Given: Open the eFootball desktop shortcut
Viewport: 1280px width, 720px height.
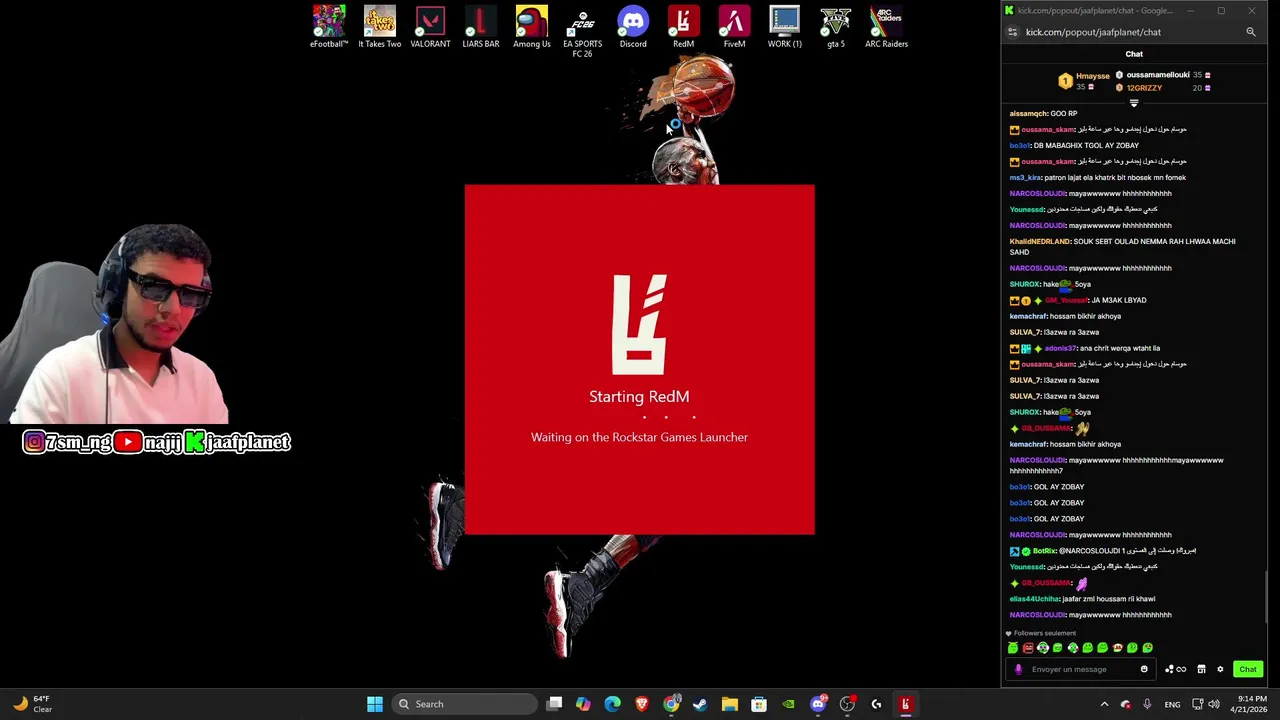Looking at the screenshot, I should tap(329, 27).
